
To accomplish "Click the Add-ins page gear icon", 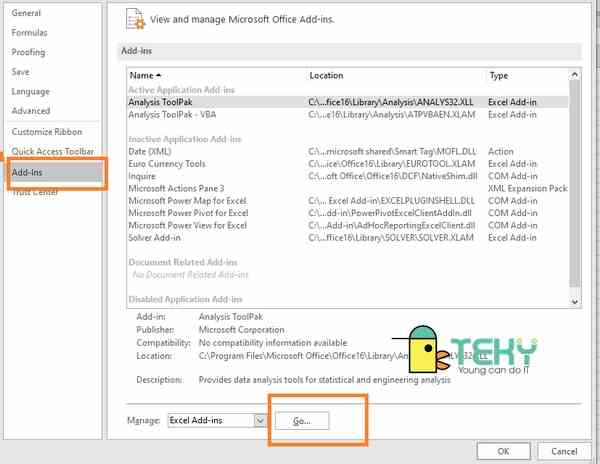I will click(135, 19).
